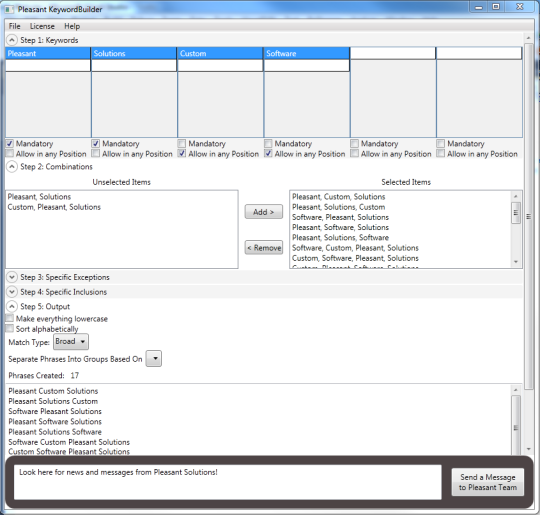Select 'Software, Custom, Pleasant, Solutions' in Selected Items

[355, 248]
